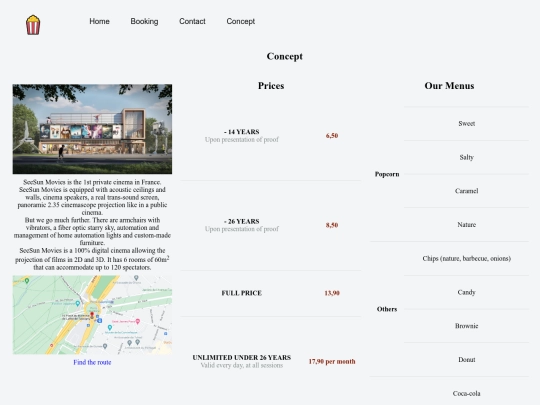Select 'UNLIMITED UNDER 26 YEARS' label
Screen dimensions: 540x405
(x=241, y=357)
